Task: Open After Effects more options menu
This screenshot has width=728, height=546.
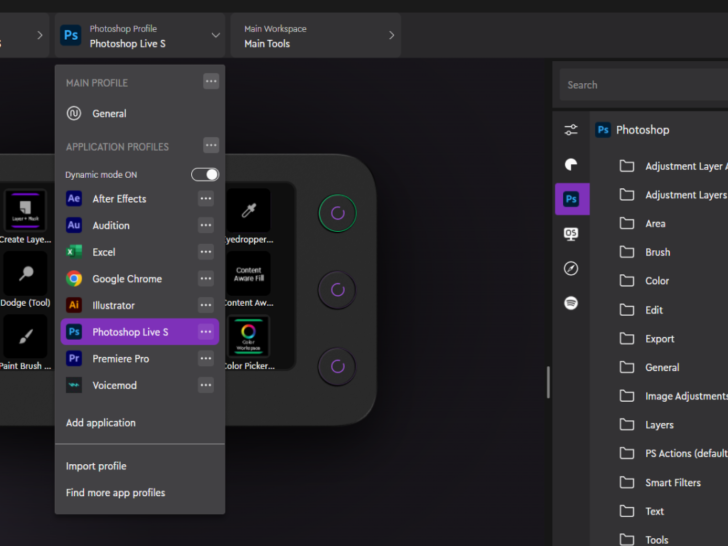Action: pos(206,199)
